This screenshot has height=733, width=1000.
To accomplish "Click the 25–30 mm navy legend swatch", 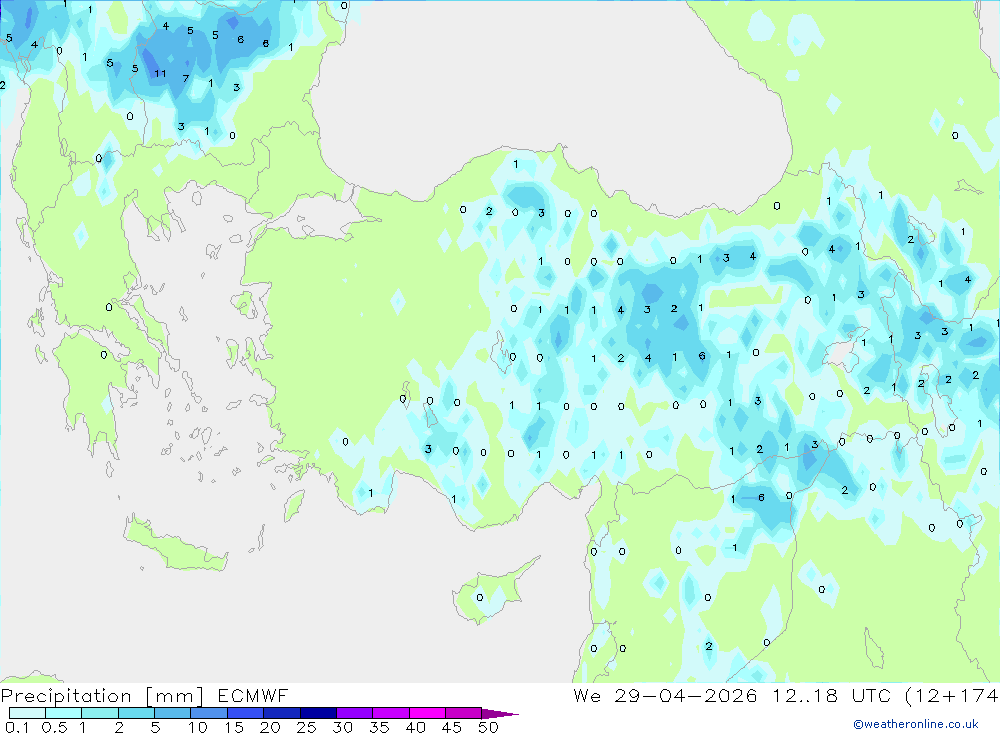I will (318, 713).
